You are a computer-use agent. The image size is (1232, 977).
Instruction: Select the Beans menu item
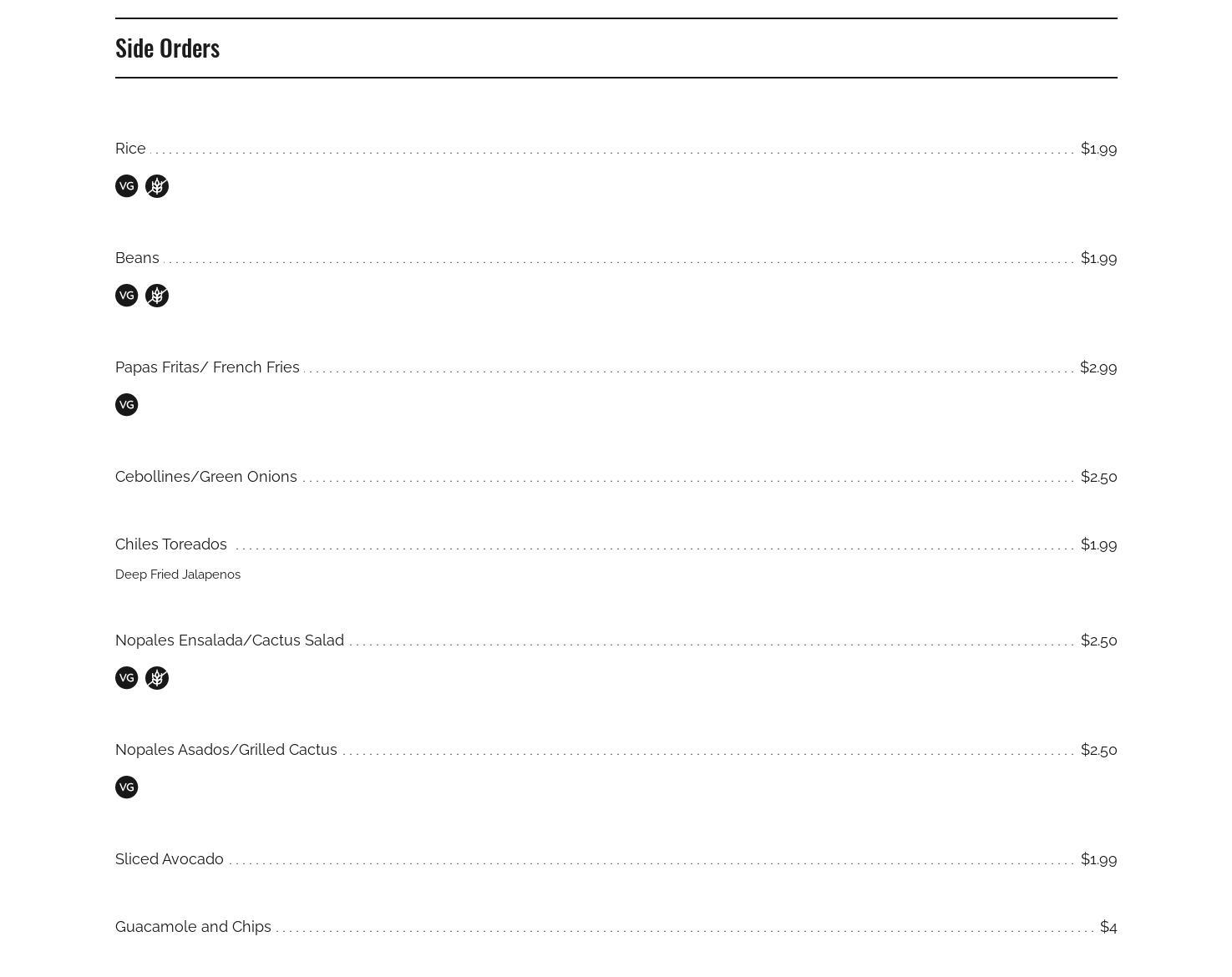point(137,258)
